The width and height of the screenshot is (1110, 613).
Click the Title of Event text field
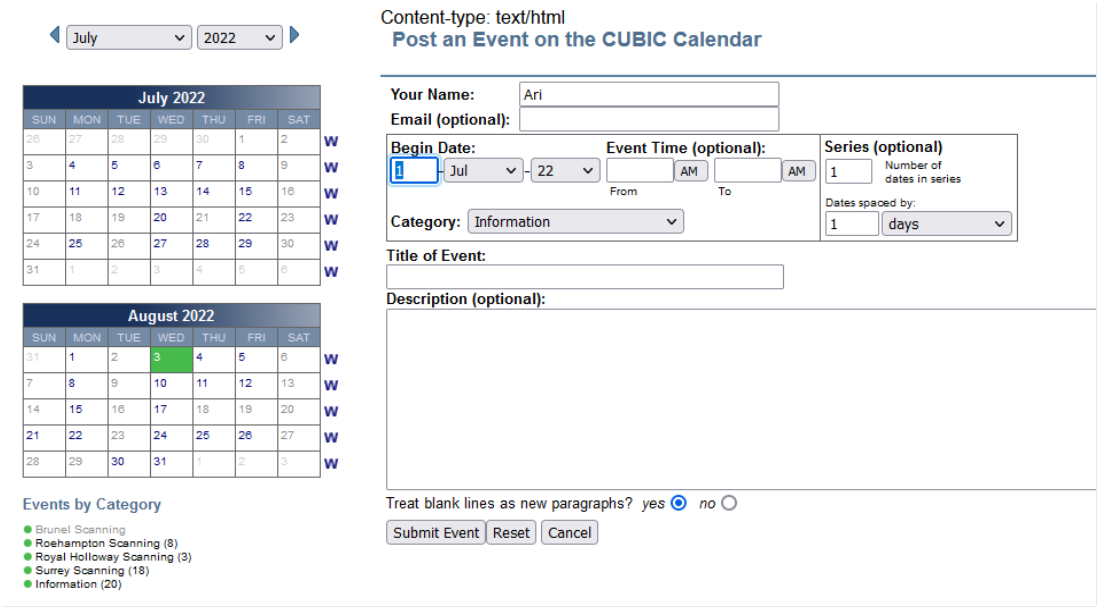(585, 277)
